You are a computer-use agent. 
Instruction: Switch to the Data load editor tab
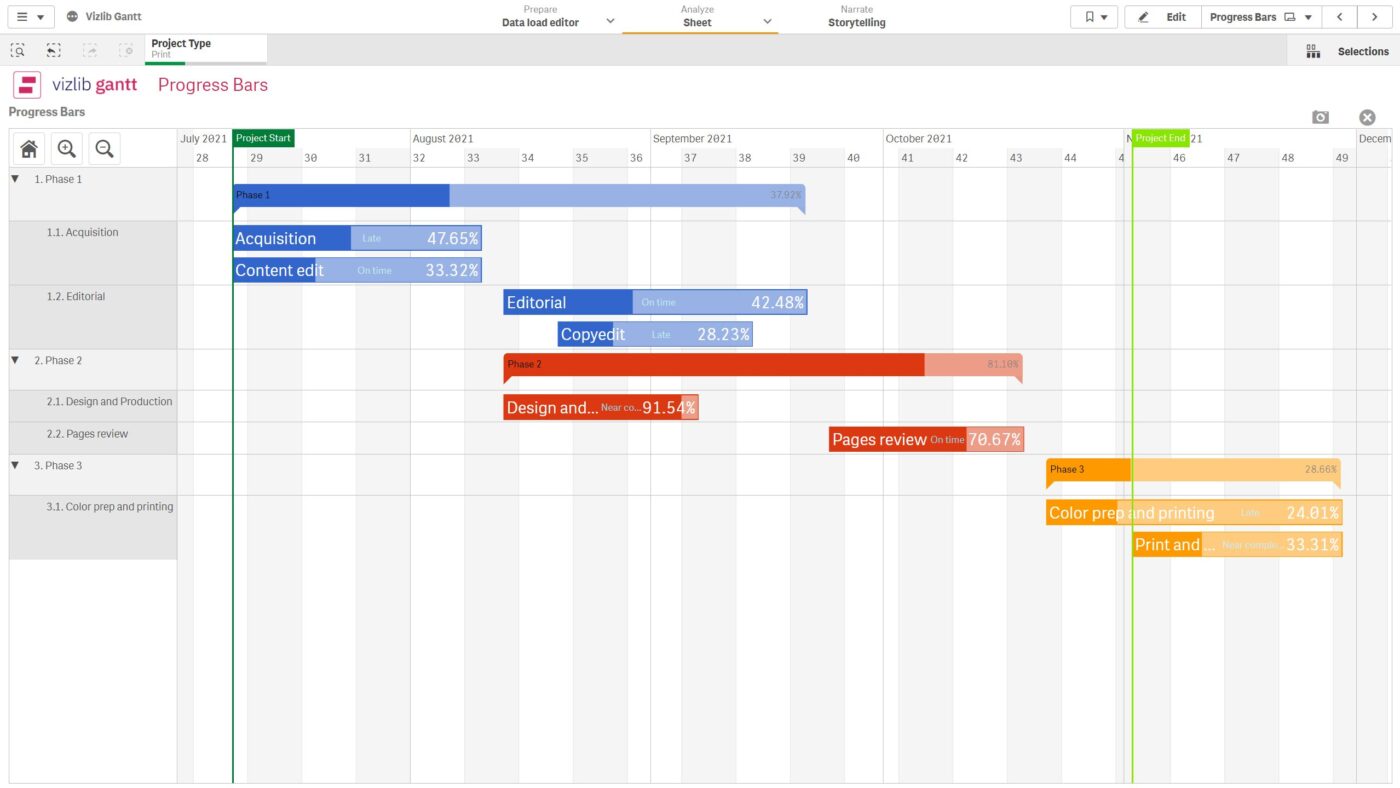point(540,17)
